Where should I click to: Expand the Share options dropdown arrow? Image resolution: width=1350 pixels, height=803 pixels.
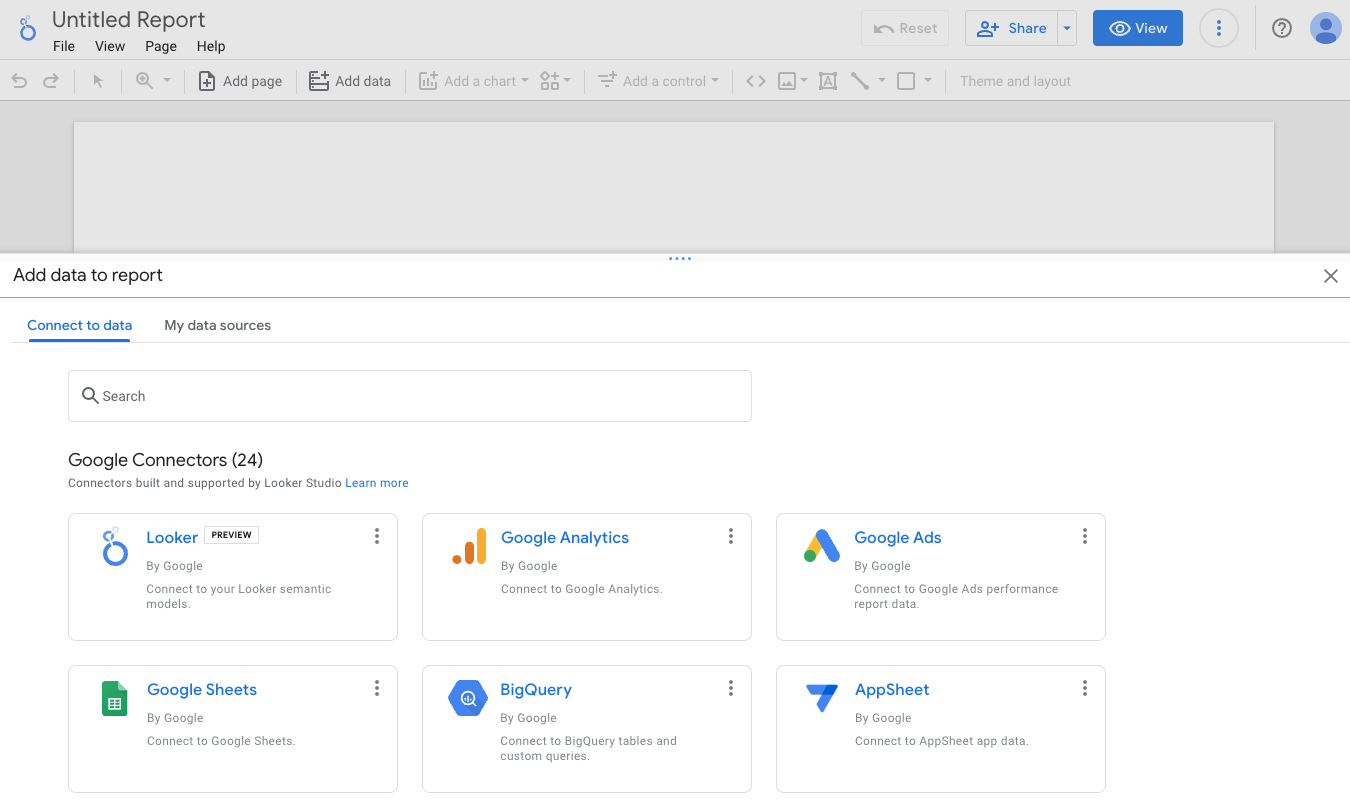pos(1067,28)
